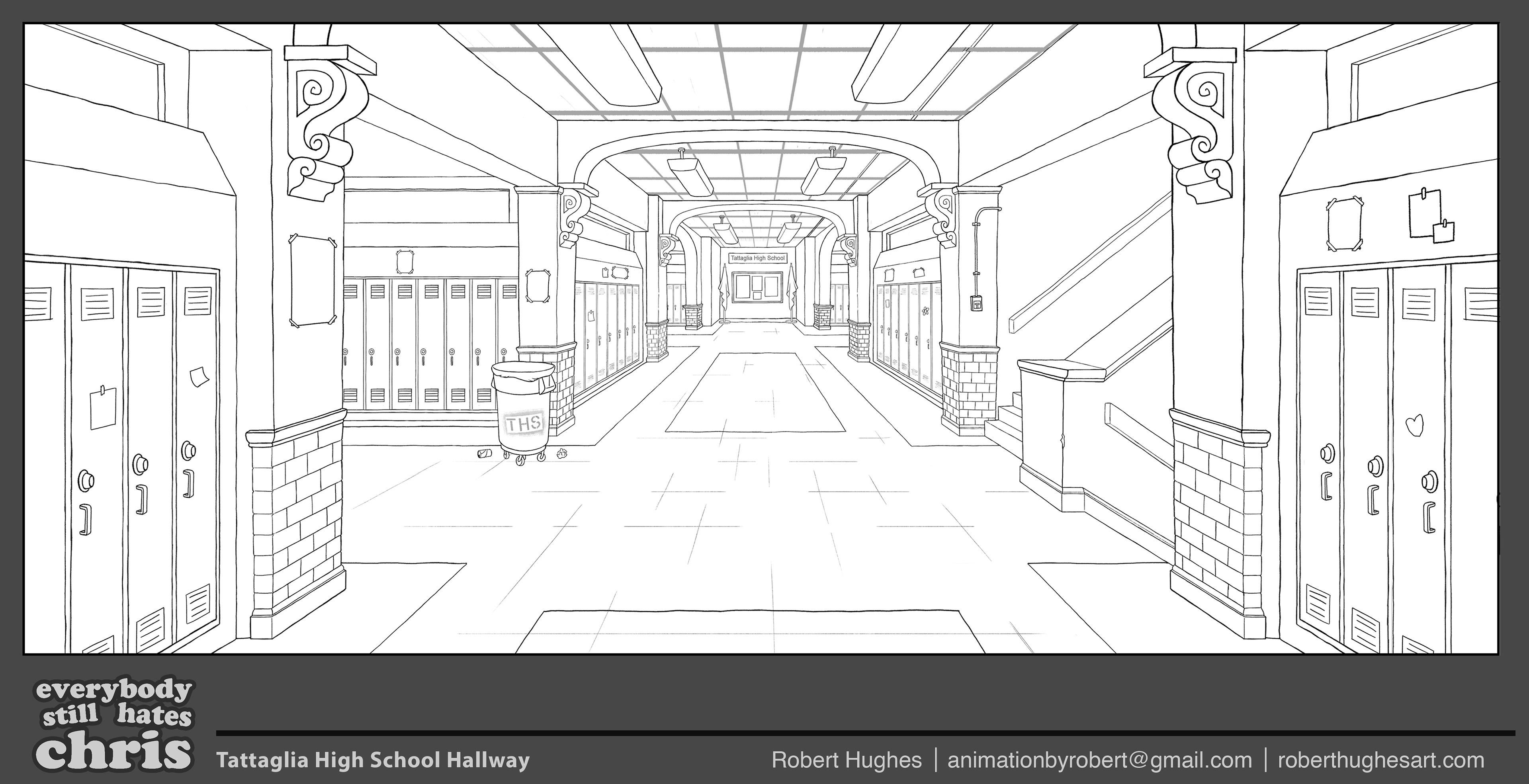Click the Robert Hughes name text
The height and width of the screenshot is (784, 1529).
pos(847,760)
